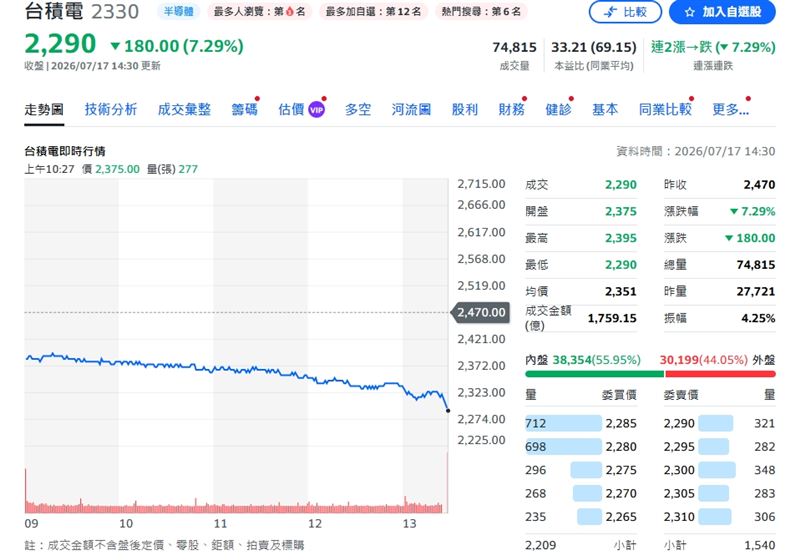Image resolution: width=800 pixels, height=560 pixels.
Task: Click the compare arrows icon in 比較 button
Action: 610,12
